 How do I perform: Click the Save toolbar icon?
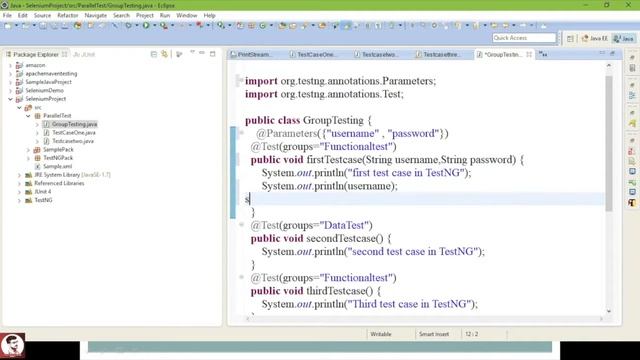click(x=43, y=26)
